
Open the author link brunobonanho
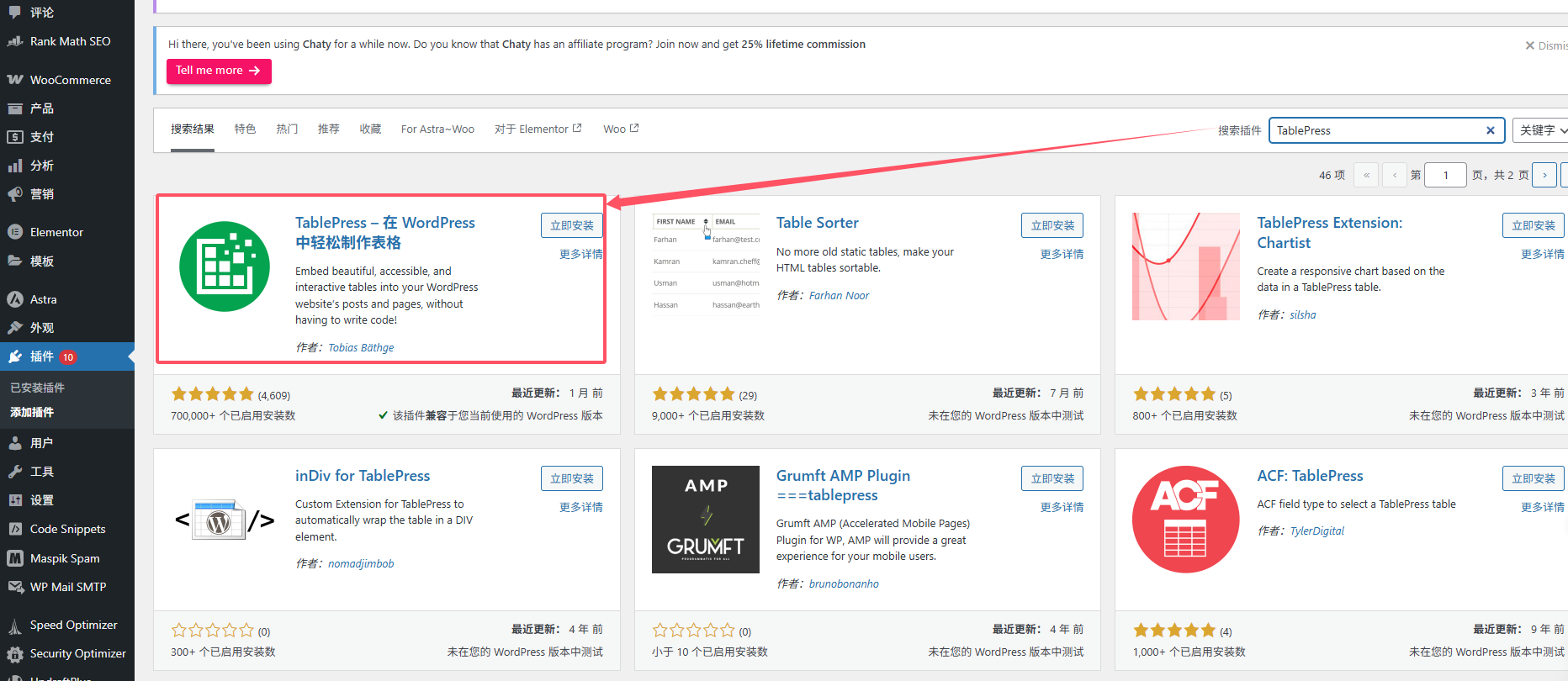844,583
